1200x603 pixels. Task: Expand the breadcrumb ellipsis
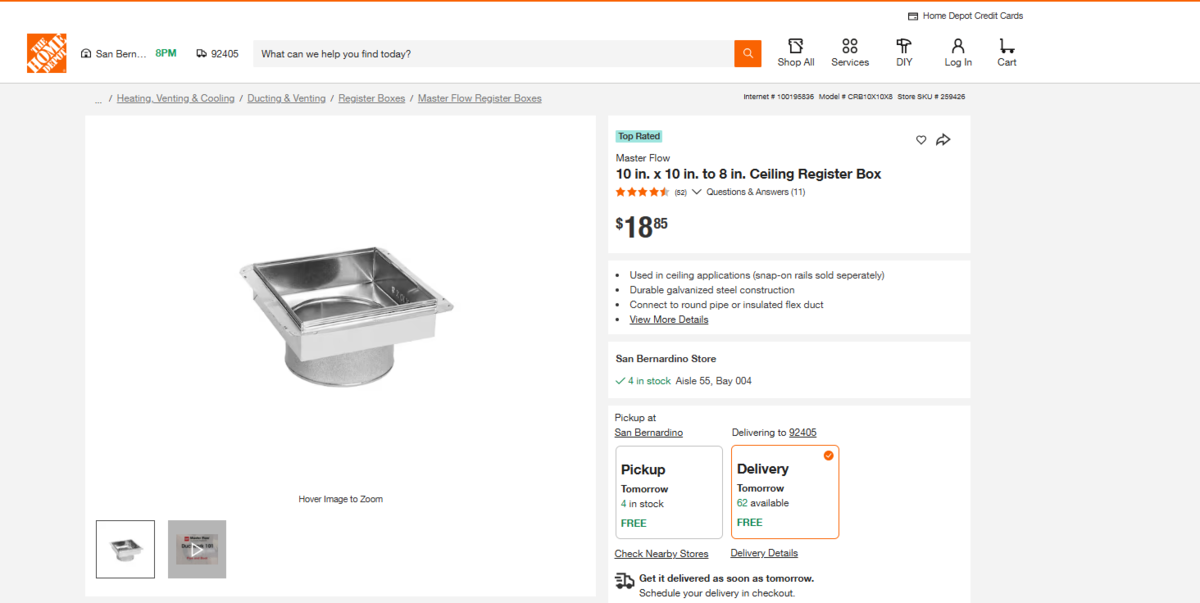pos(98,99)
